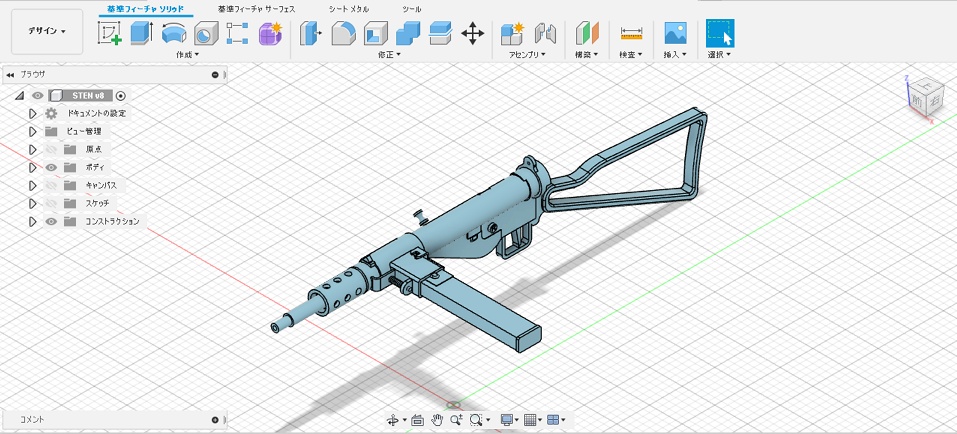Click the Measure ruler icon
957x434 pixels.
click(631, 33)
